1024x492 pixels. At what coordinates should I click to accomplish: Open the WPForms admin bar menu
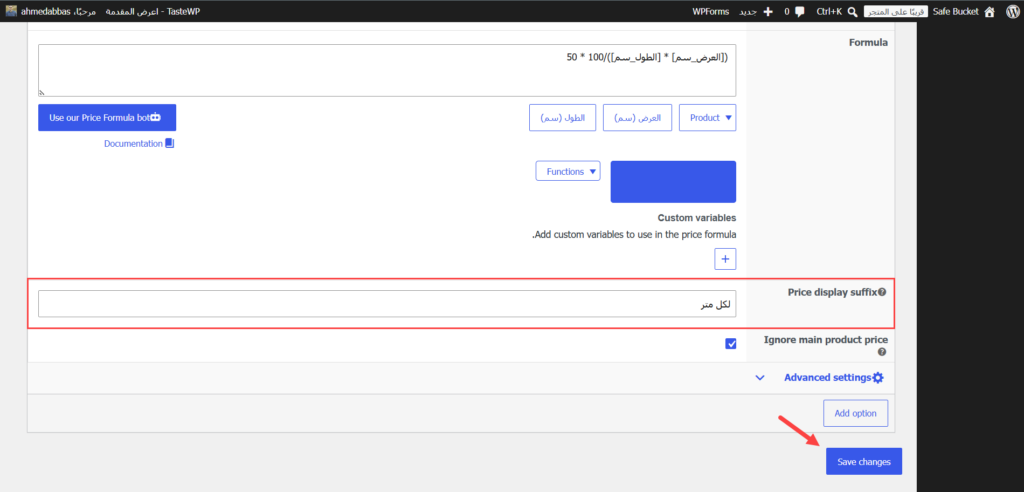(x=711, y=12)
